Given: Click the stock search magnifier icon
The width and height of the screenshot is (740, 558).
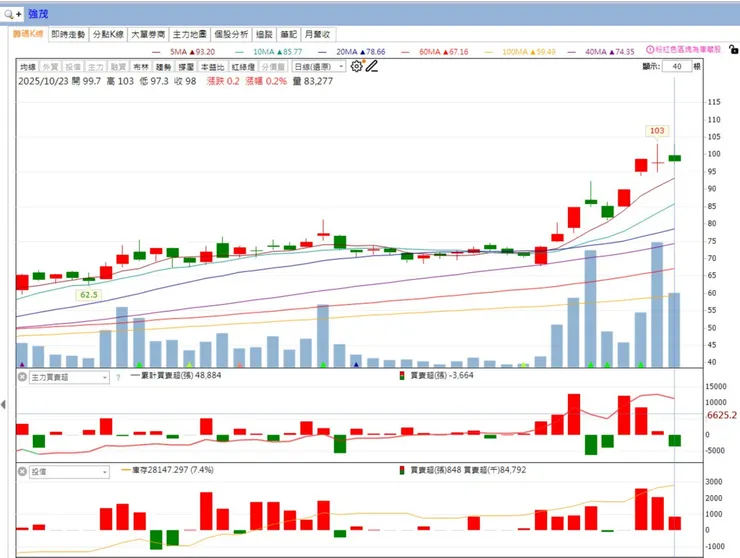Looking at the screenshot, I should pyautogui.click(x=9, y=14).
